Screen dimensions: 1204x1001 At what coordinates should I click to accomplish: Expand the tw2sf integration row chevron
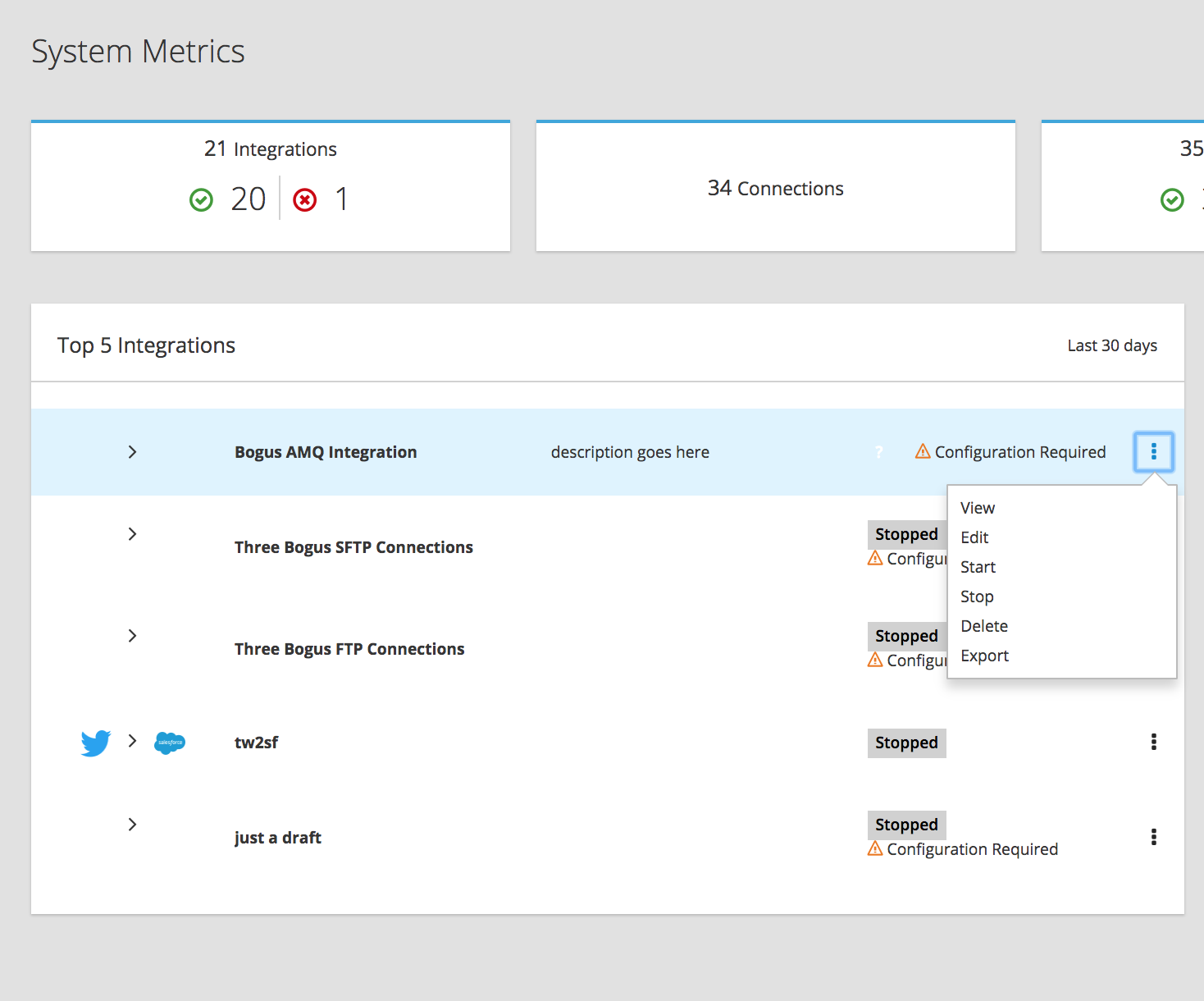coord(132,741)
